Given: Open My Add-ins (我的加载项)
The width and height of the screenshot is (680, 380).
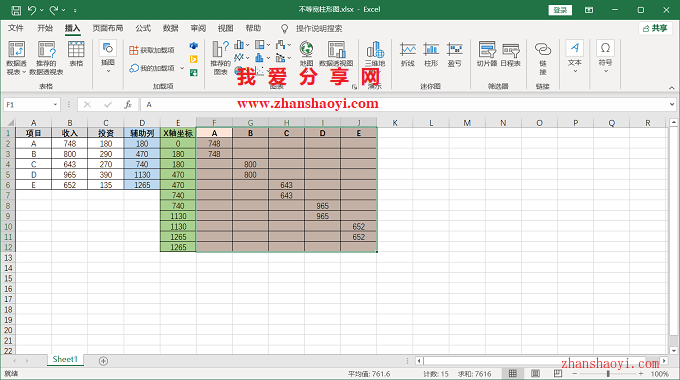Looking at the screenshot, I should click(152, 68).
